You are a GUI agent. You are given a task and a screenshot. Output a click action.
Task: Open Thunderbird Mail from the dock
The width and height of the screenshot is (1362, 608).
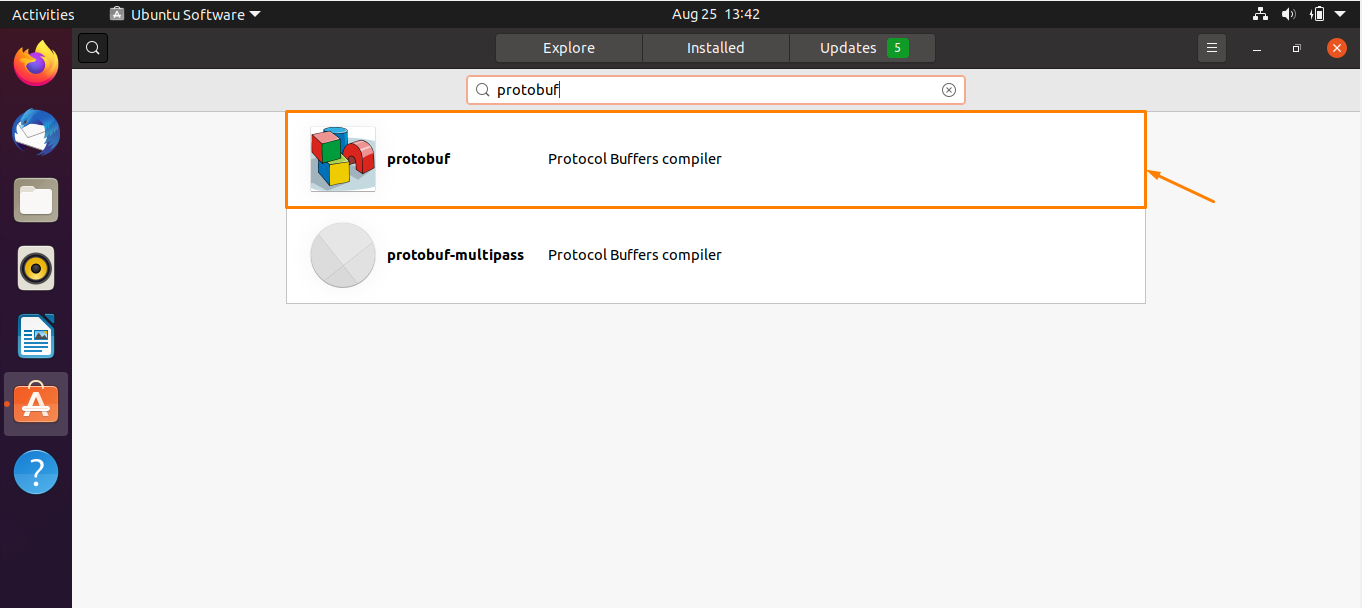click(36, 133)
